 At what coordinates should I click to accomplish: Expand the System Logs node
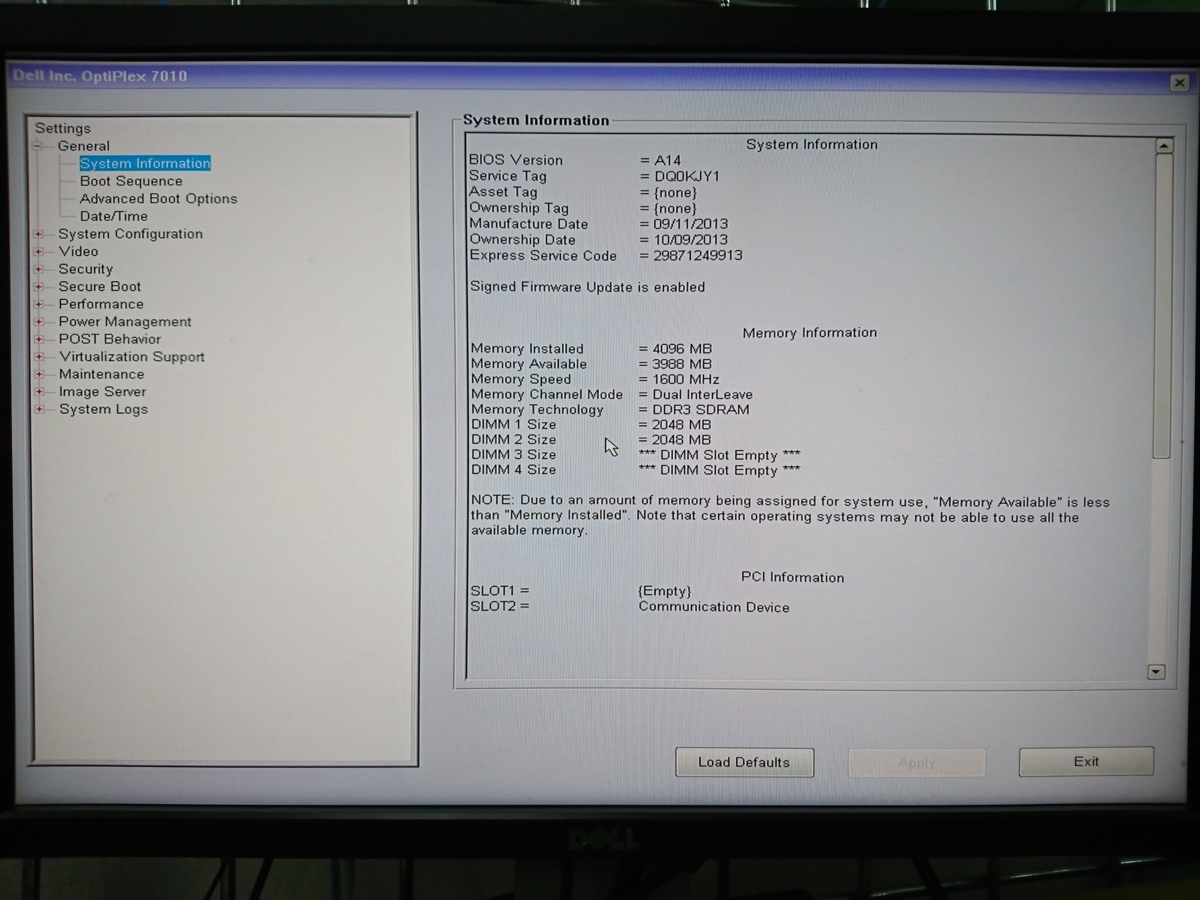tap(39, 409)
